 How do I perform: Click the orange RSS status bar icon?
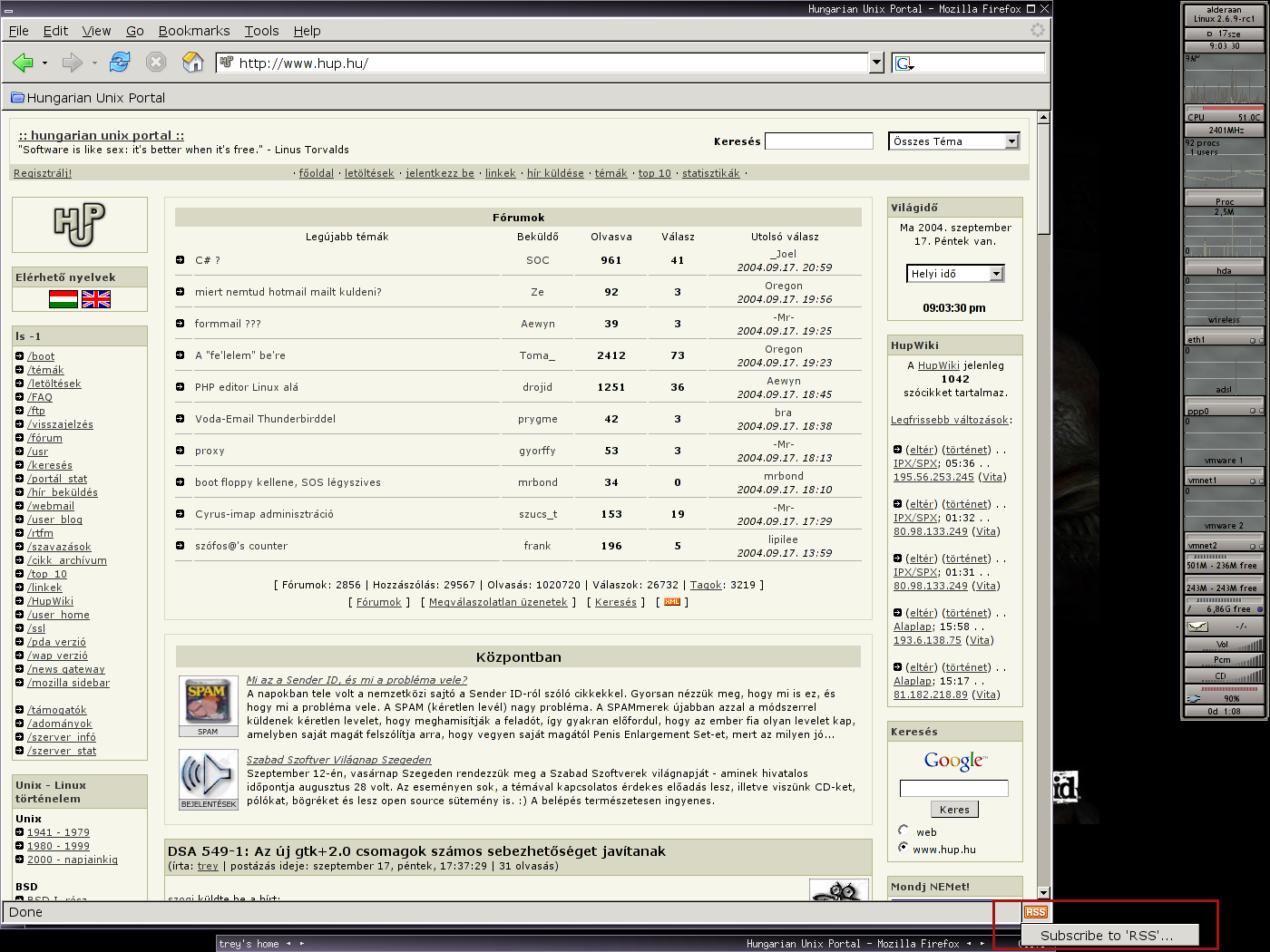pos(1035,912)
